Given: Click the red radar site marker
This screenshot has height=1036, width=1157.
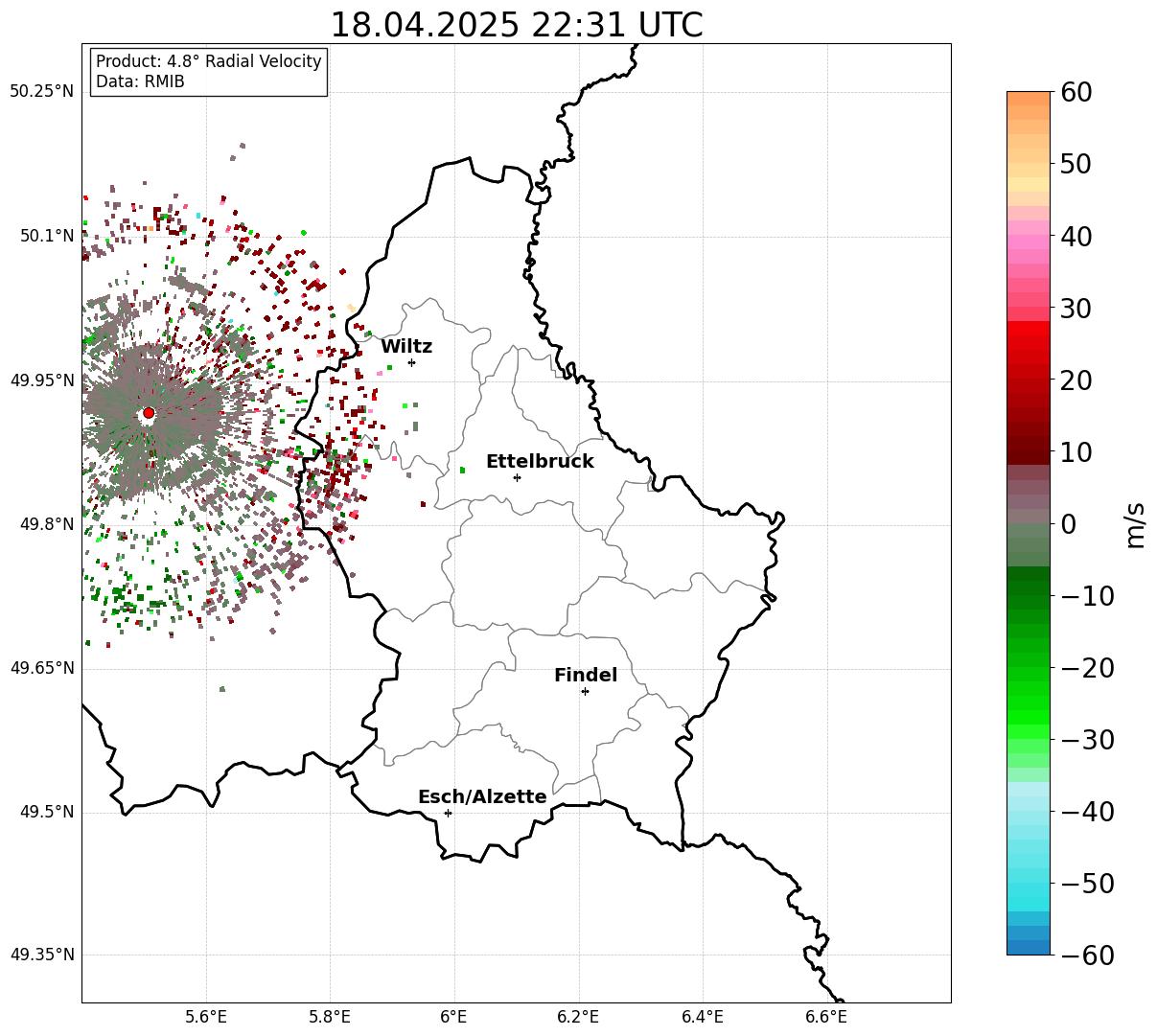Looking at the screenshot, I should tap(149, 413).
